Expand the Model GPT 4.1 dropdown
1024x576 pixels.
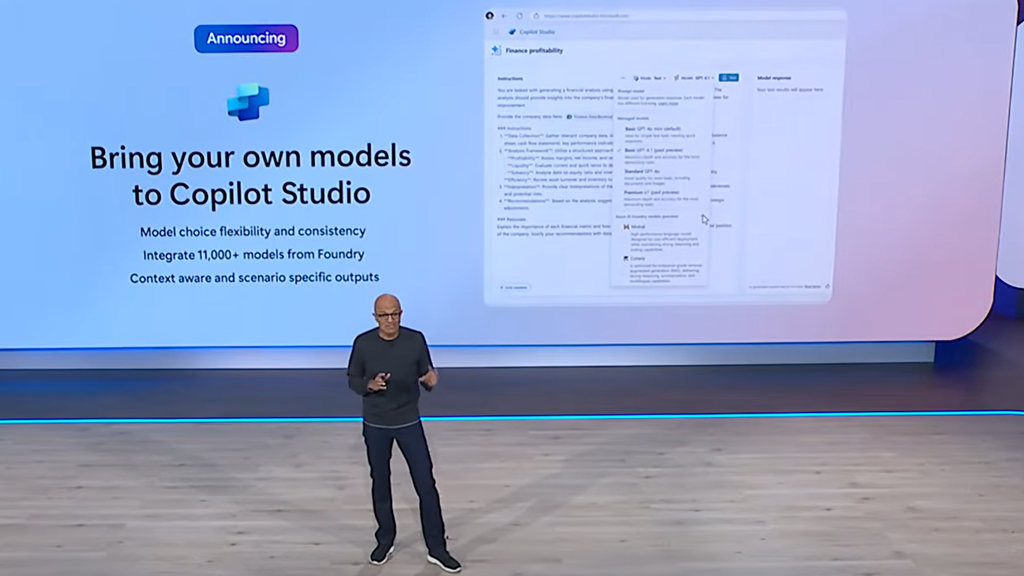pos(694,78)
